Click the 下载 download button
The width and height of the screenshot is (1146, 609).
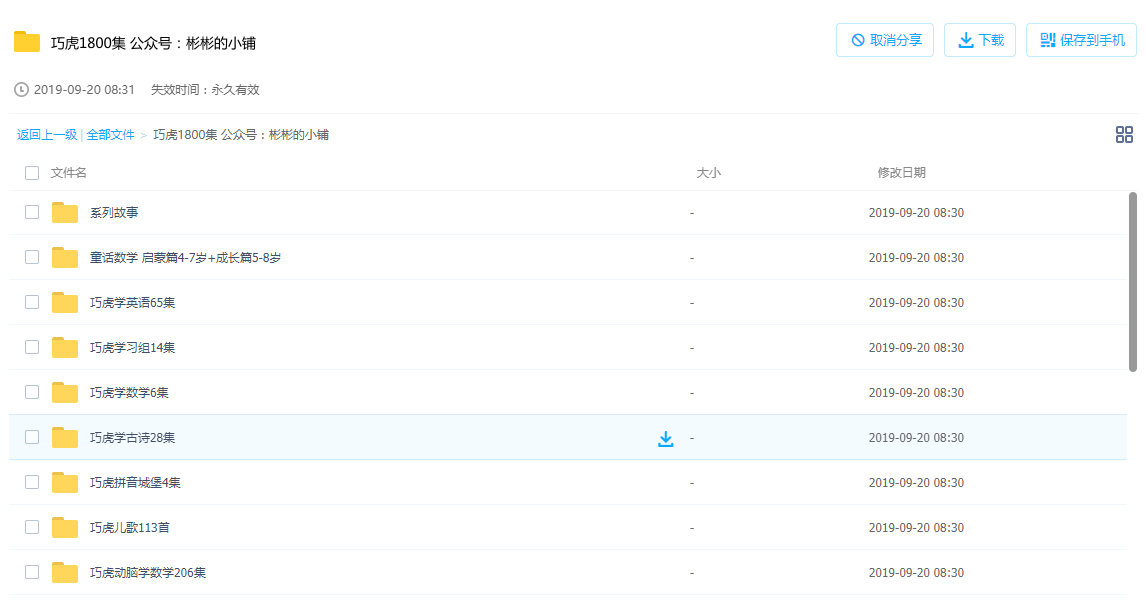click(979, 40)
